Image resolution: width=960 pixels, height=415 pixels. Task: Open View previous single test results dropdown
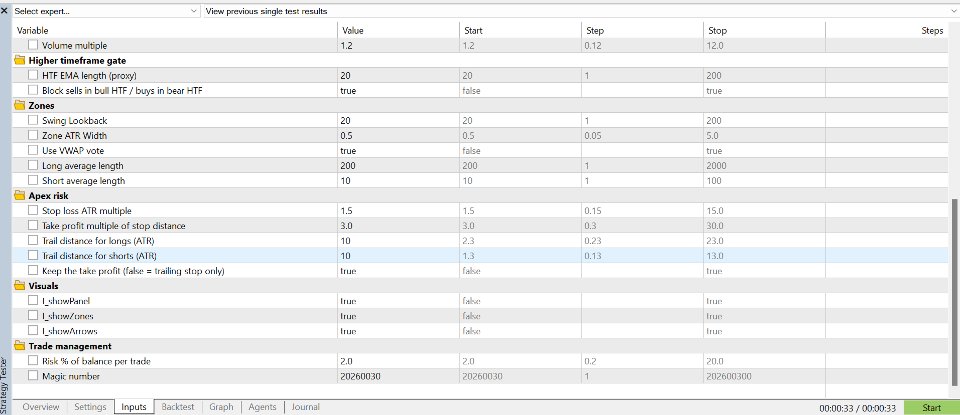pos(580,11)
